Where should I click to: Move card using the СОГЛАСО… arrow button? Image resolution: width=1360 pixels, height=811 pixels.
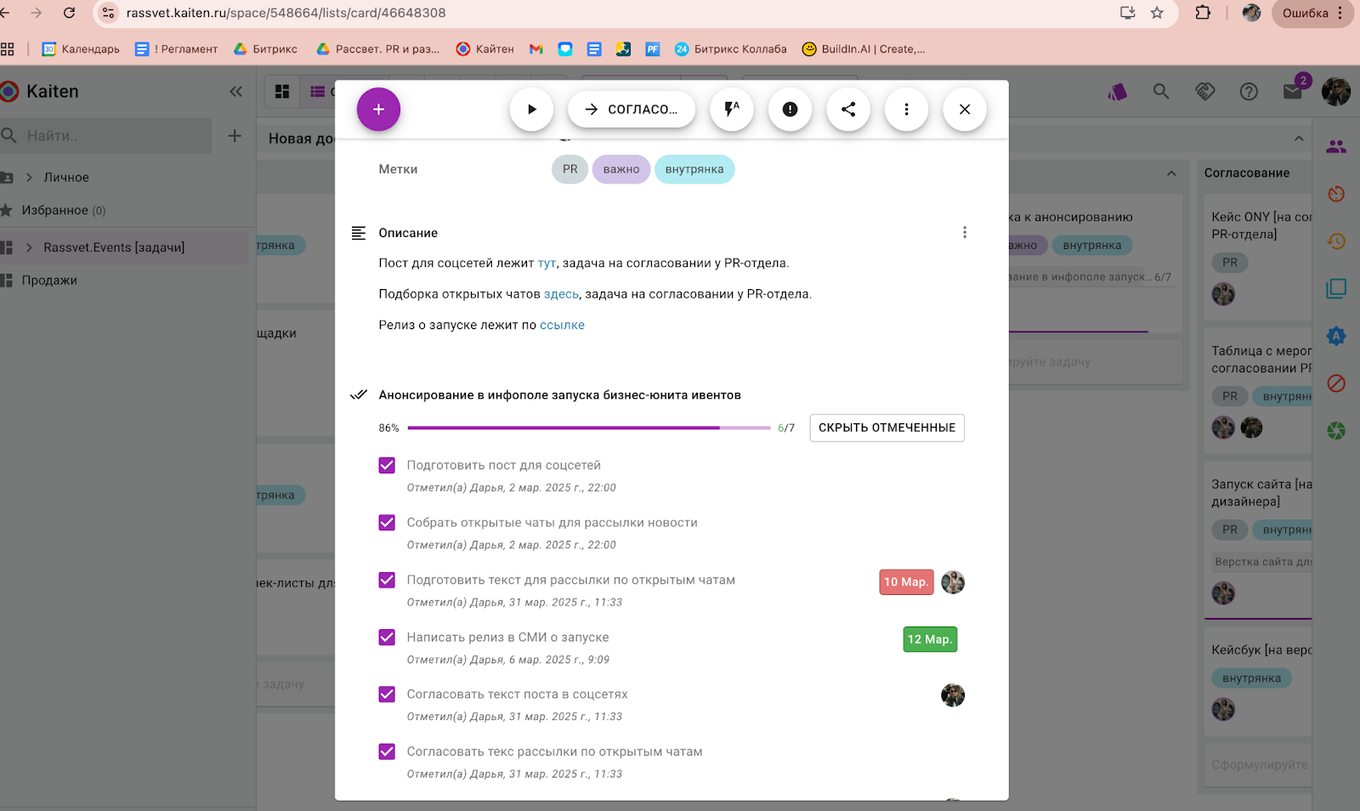631,110
